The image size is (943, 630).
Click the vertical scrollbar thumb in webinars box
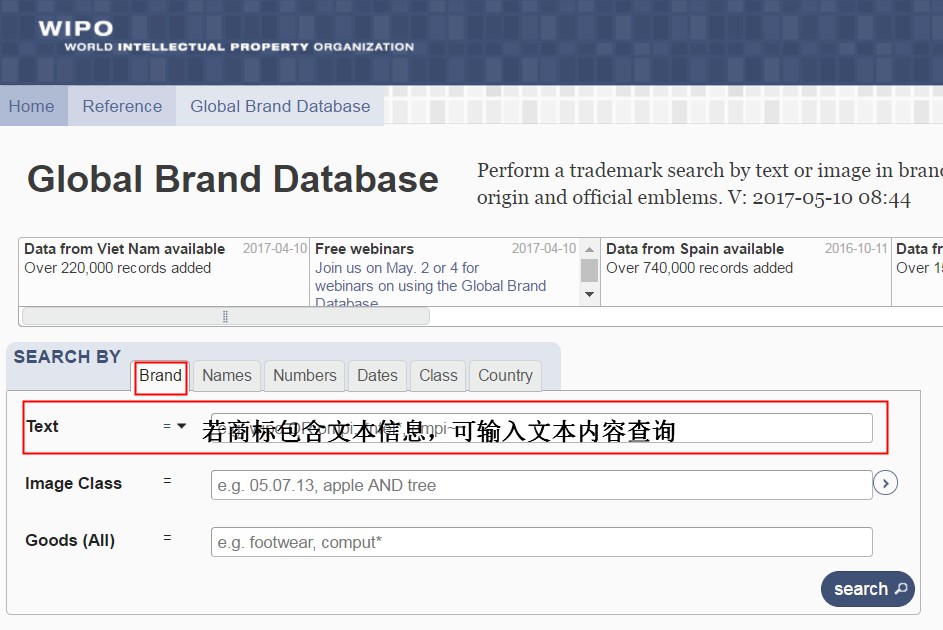click(x=589, y=271)
